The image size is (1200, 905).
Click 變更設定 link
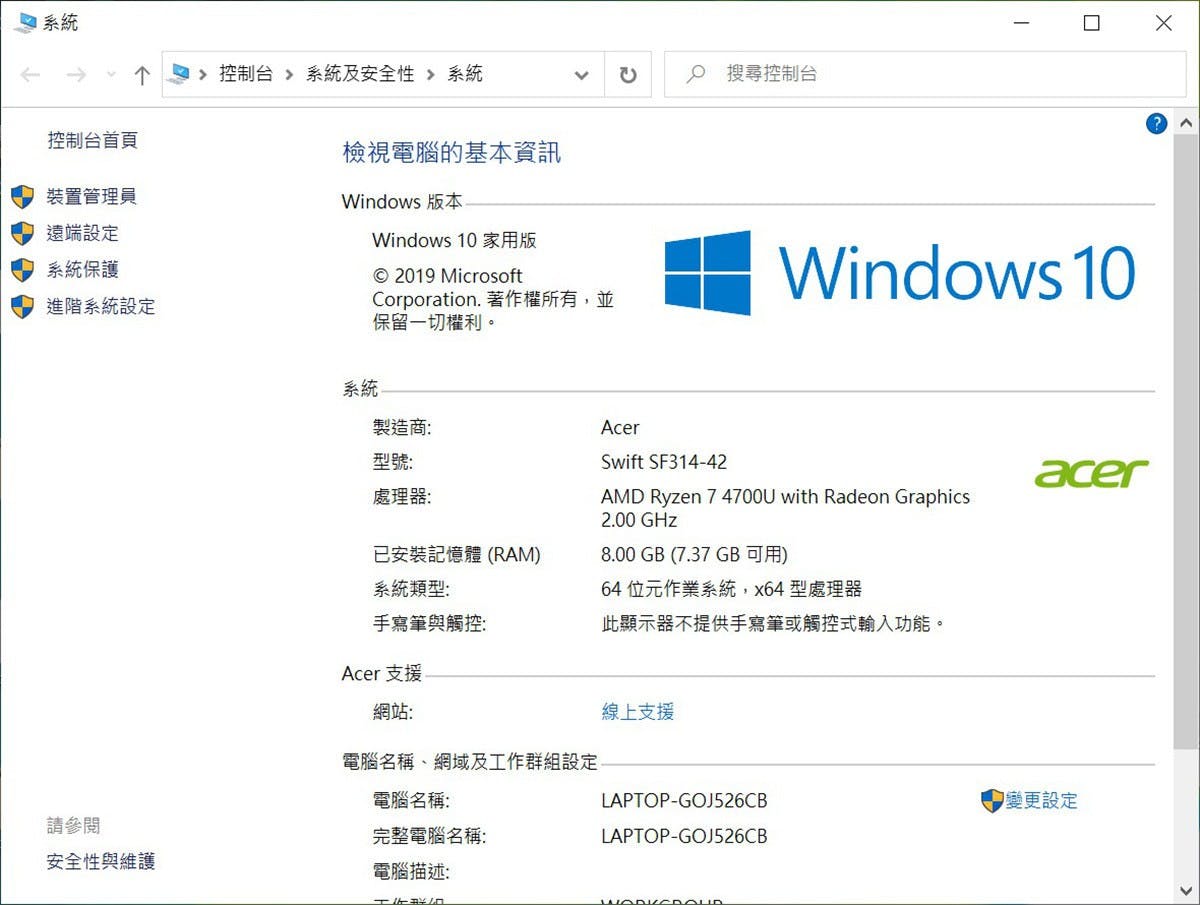(x=1042, y=800)
